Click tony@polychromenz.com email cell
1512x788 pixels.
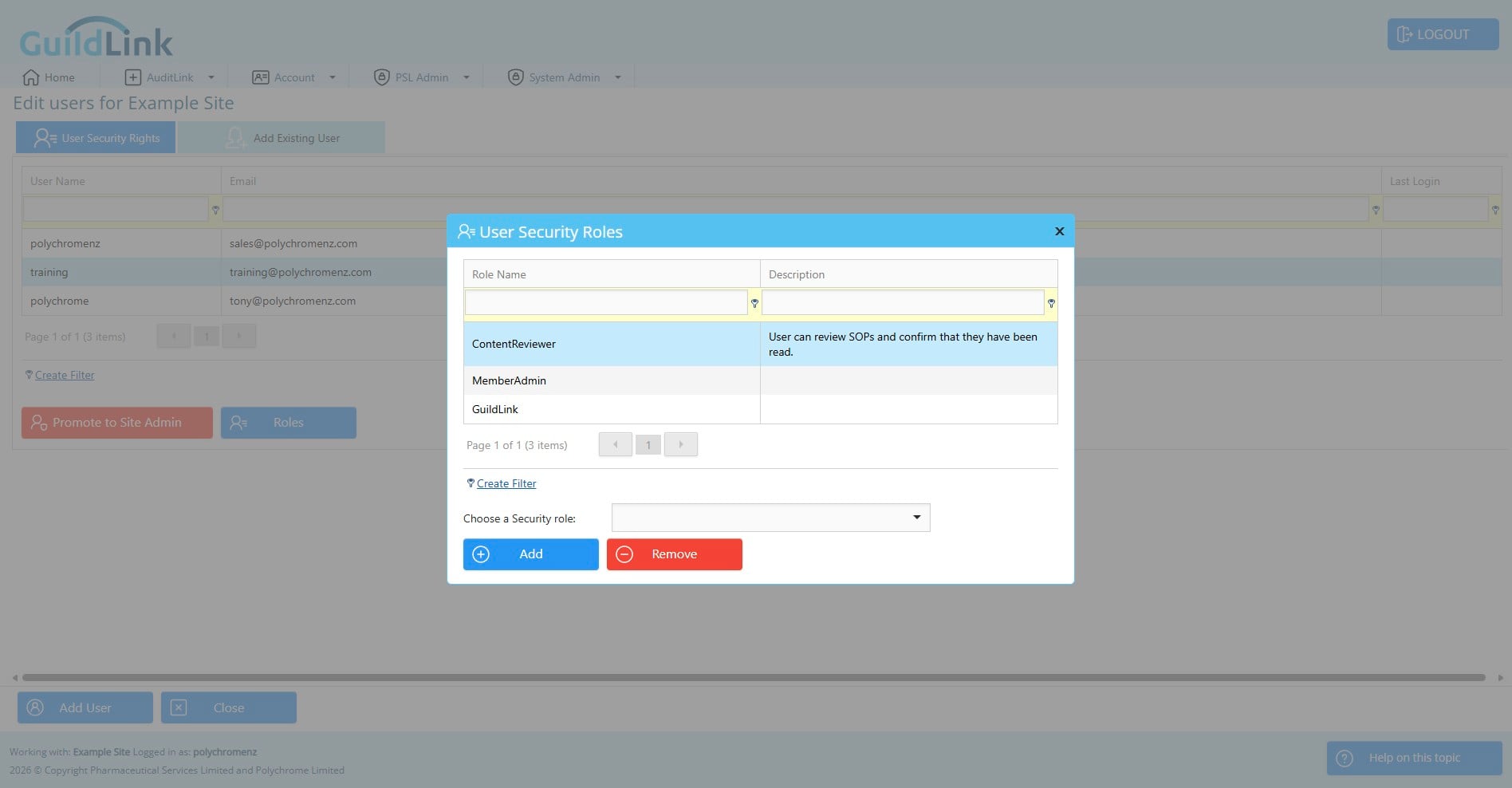[x=293, y=301]
